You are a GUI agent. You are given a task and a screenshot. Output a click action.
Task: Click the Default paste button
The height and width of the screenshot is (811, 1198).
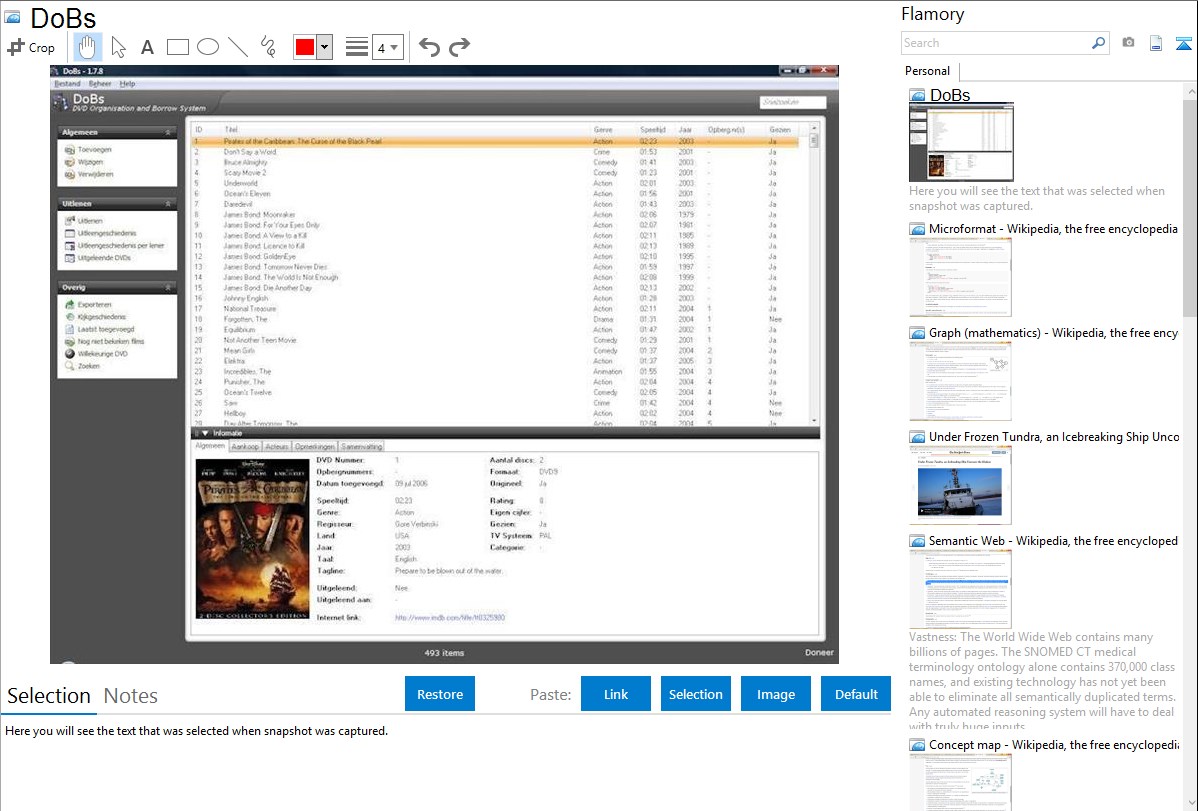(856, 694)
